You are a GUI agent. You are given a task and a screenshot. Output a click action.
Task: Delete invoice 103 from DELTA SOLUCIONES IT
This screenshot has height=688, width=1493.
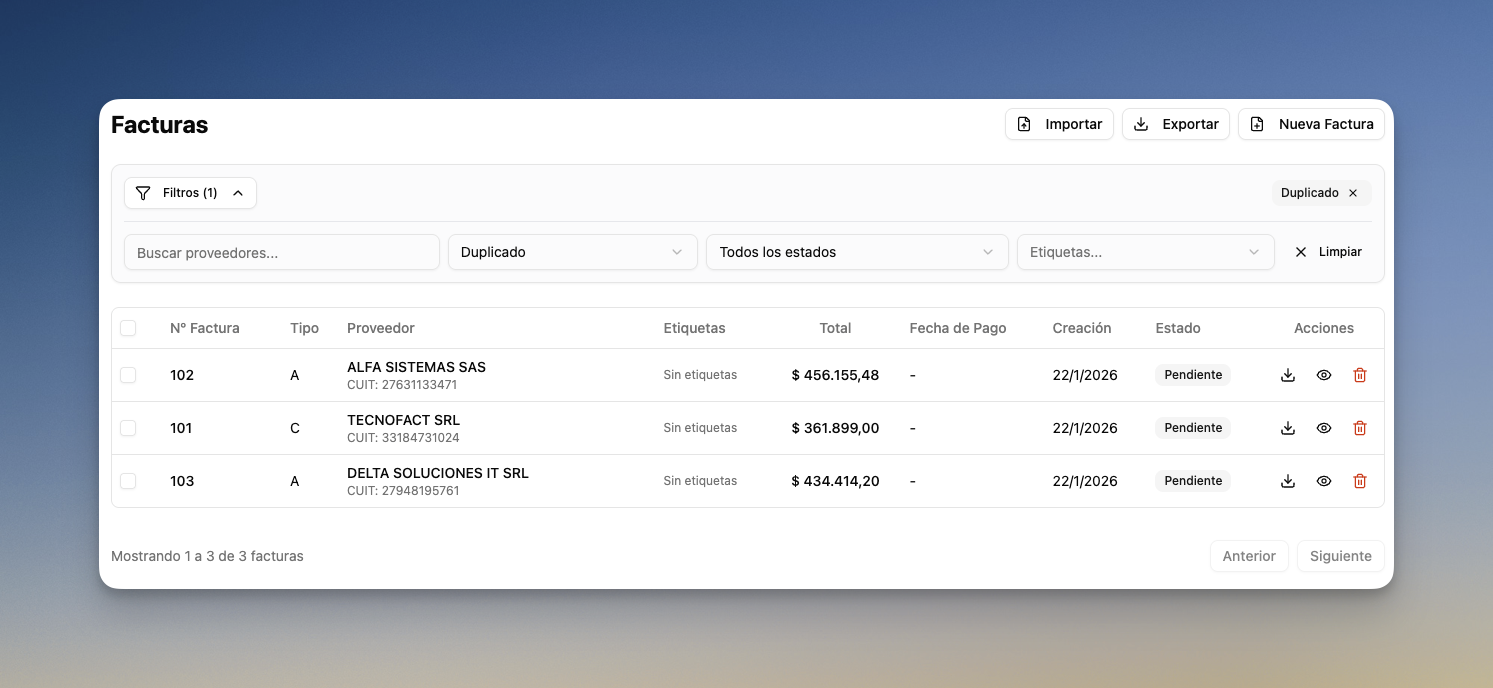[1360, 481]
